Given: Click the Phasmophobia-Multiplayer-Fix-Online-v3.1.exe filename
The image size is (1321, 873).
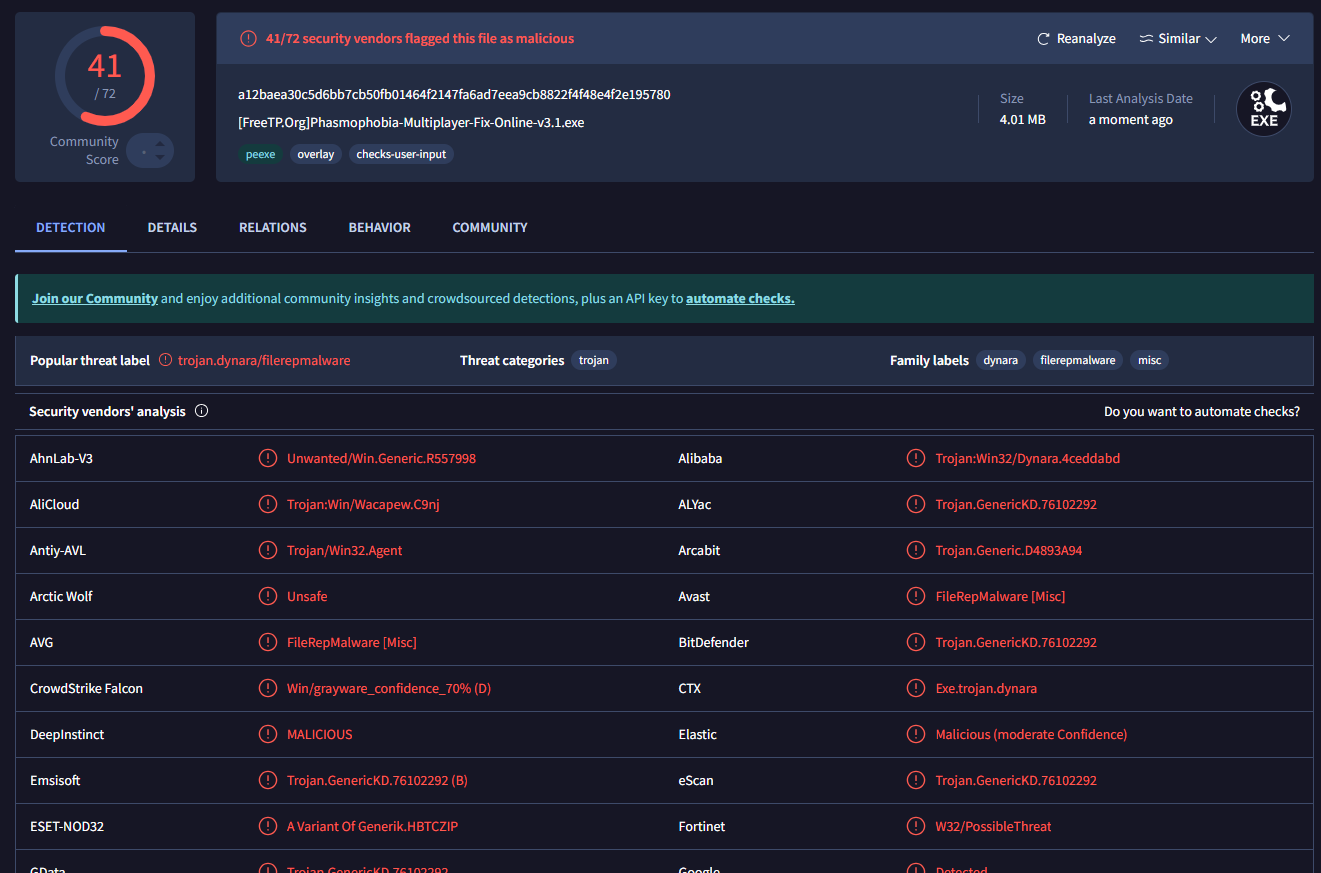Looking at the screenshot, I should [411, 123].
